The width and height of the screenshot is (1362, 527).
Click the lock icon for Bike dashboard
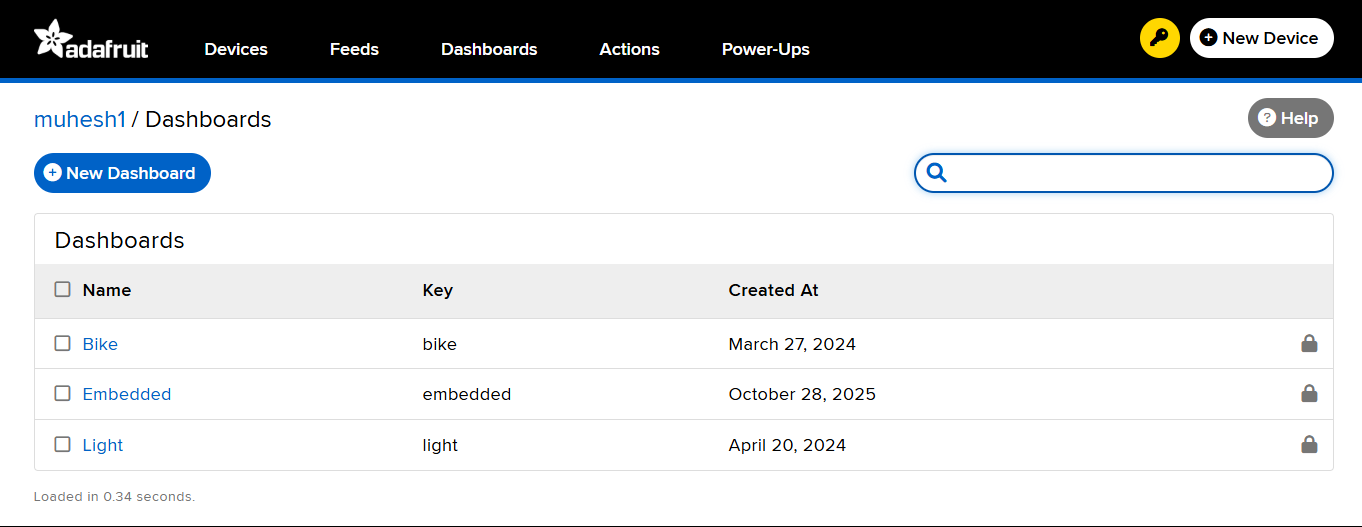(x=1308, y=344)
